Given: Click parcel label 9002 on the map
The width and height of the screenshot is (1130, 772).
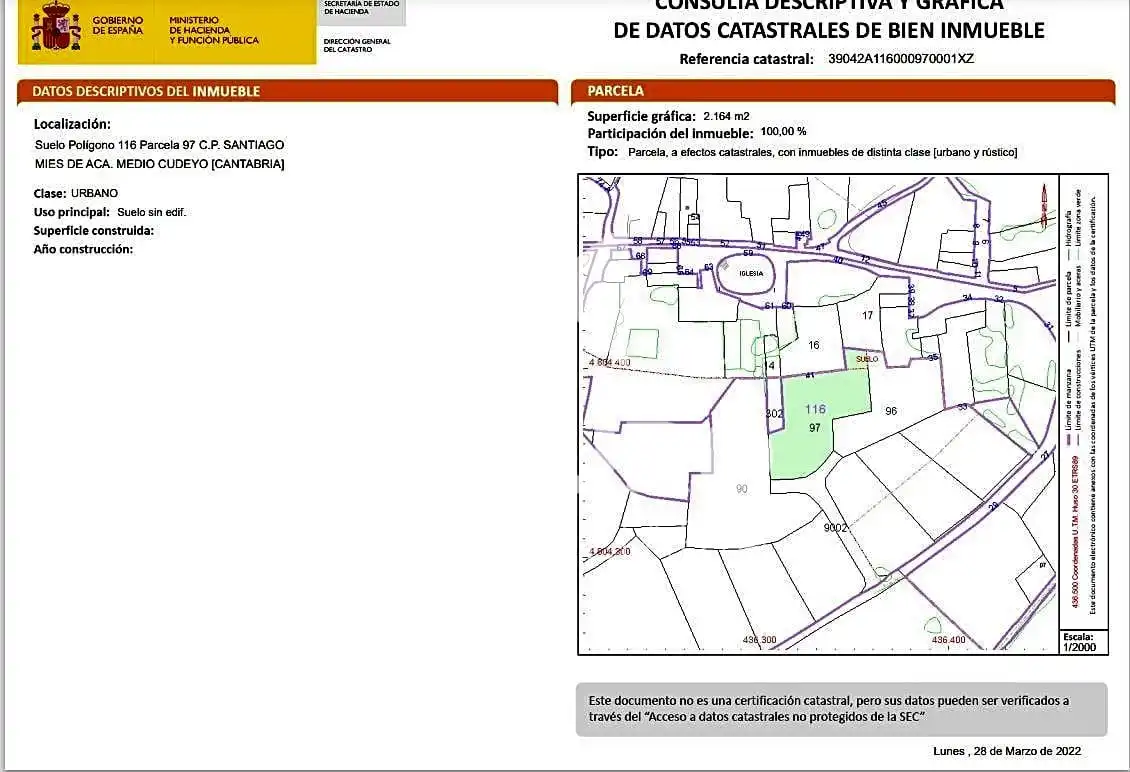Looking at the screenshot, I should 835,528.
